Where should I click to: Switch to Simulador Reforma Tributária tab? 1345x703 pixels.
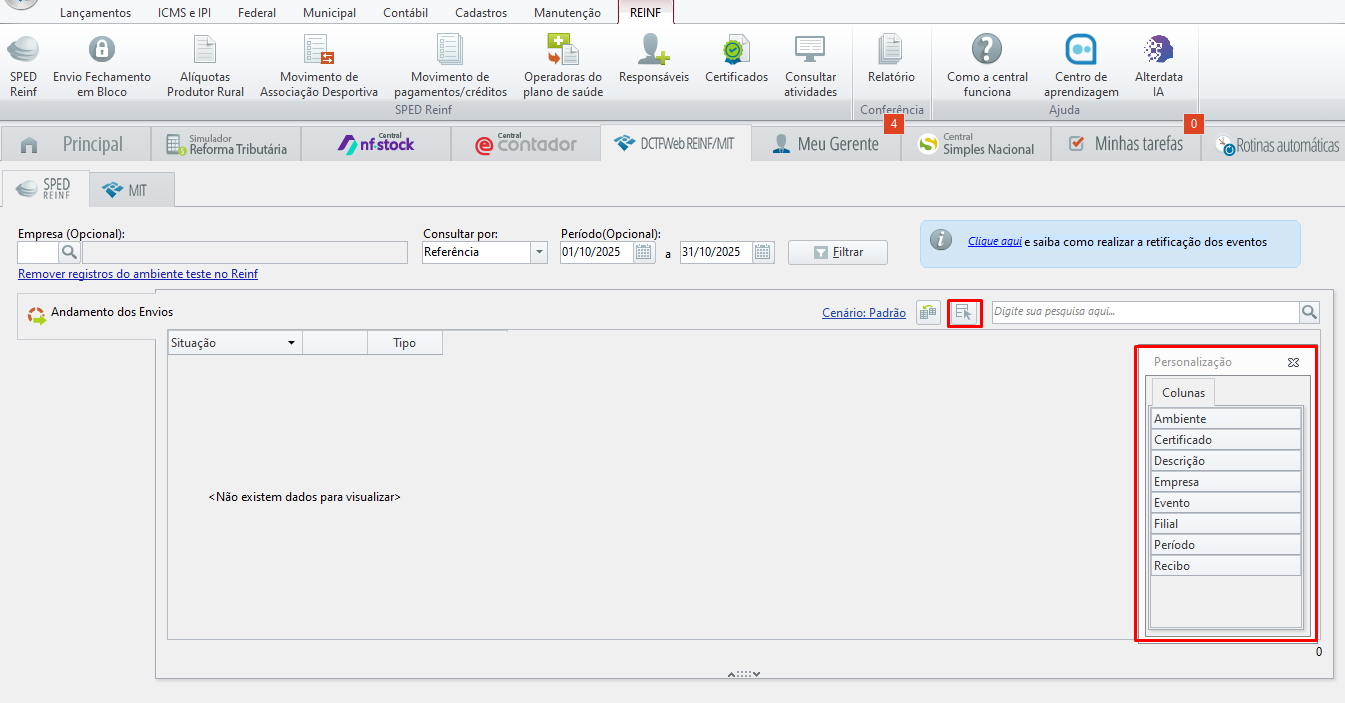(225, 144)
